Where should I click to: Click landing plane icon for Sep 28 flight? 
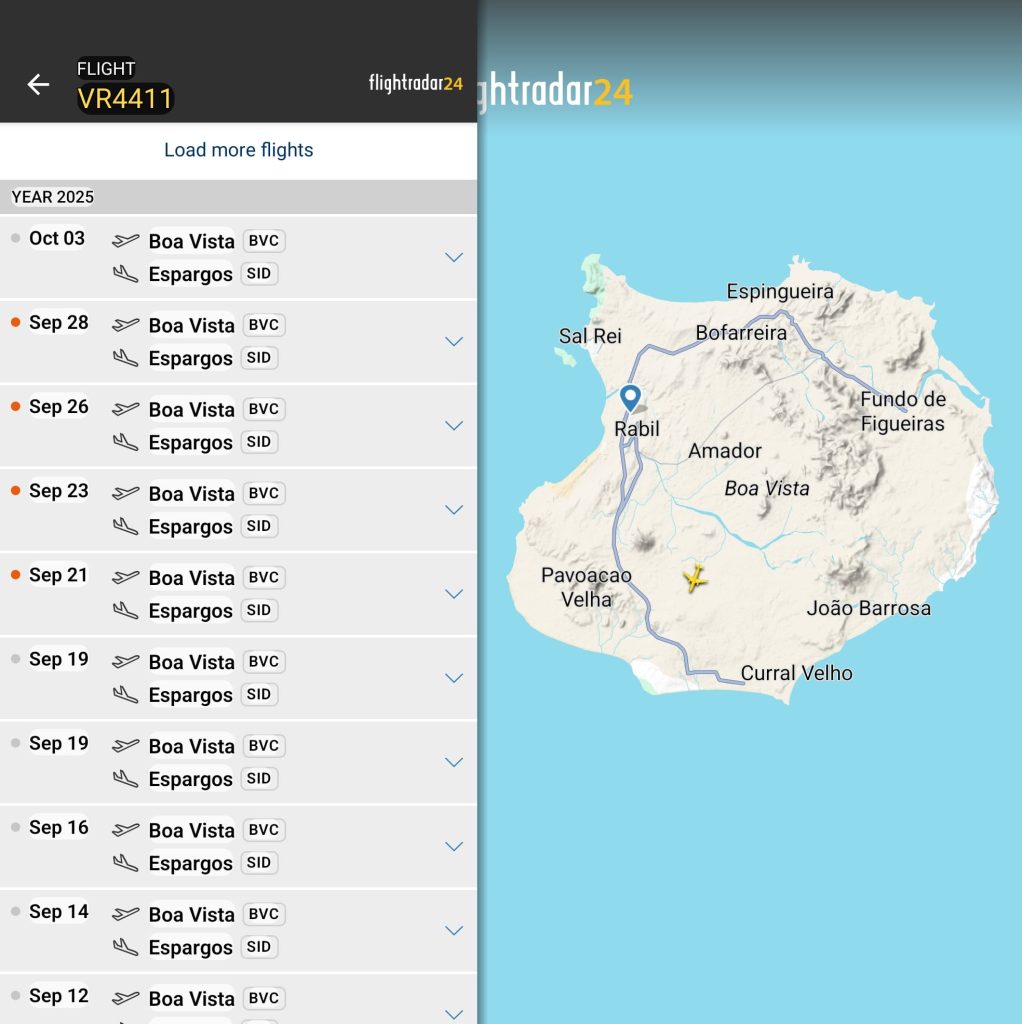126,357
